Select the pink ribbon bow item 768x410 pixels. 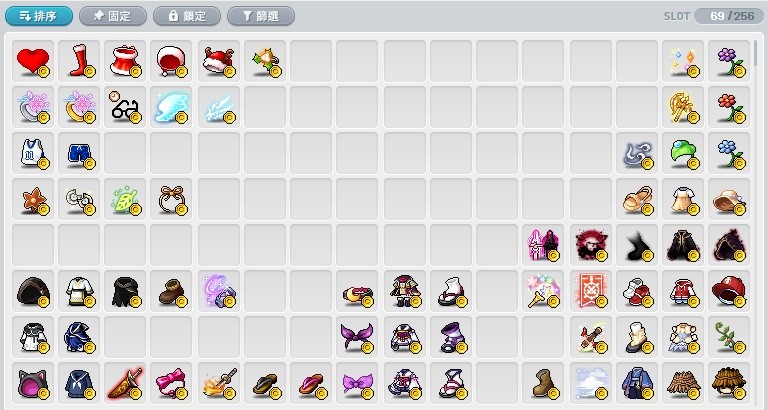click(171, 383)
